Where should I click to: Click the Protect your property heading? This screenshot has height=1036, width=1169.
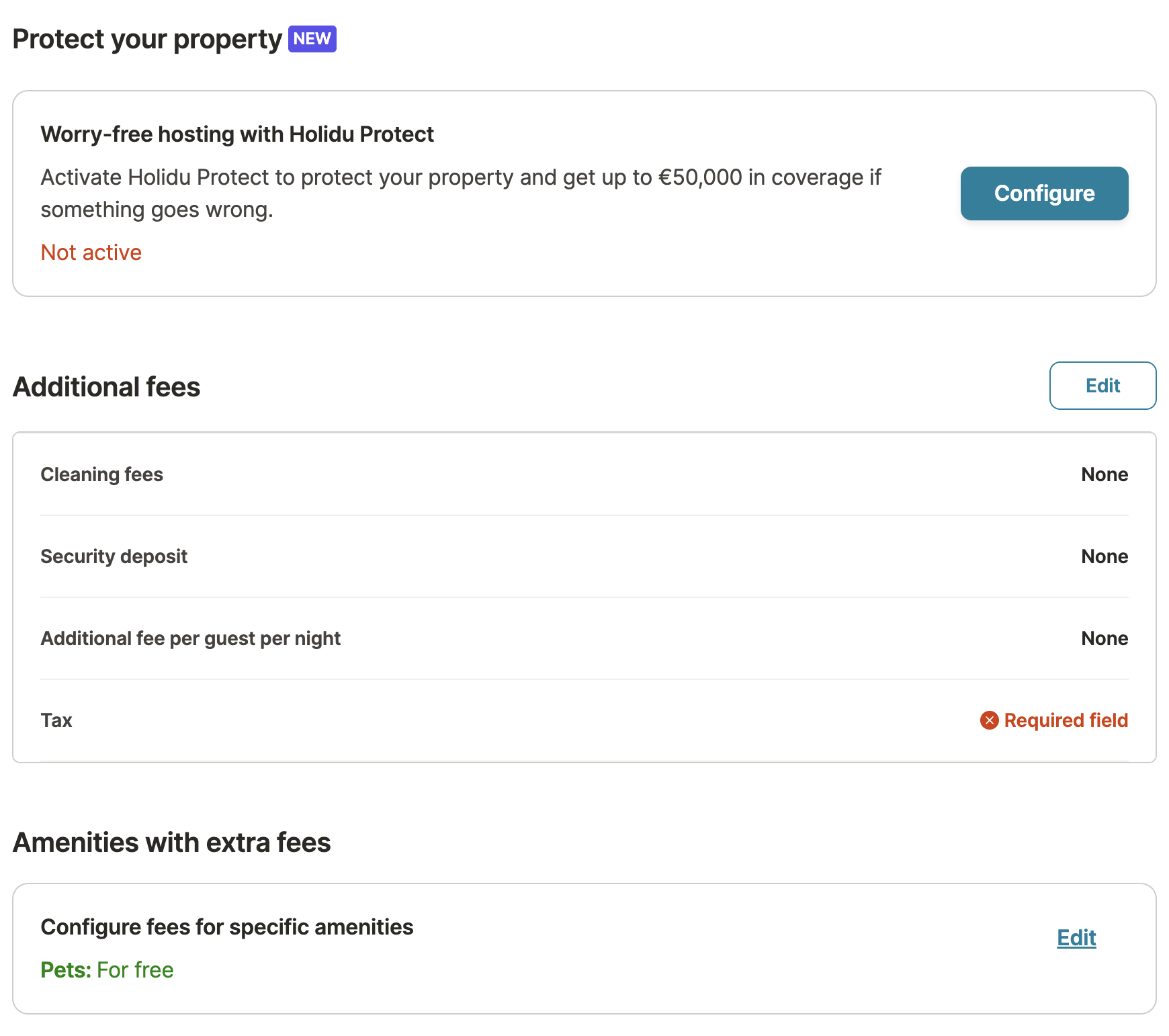point(147,39)
